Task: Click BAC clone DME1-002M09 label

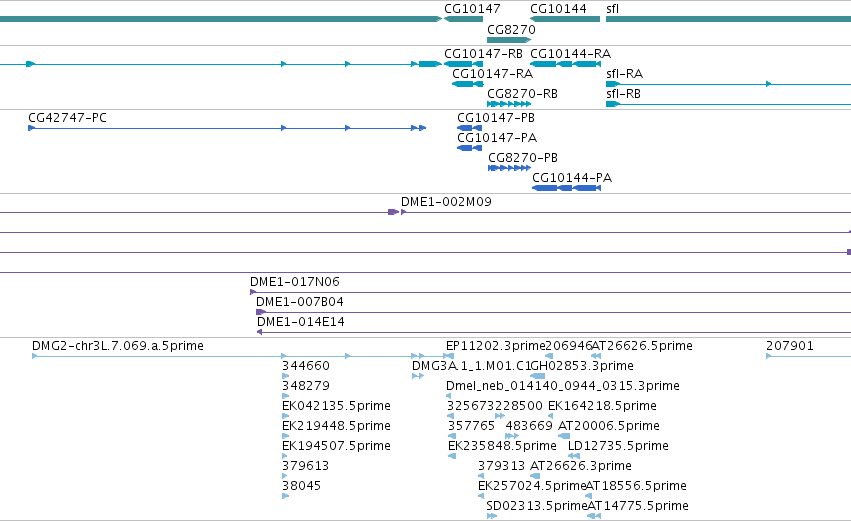Action: coord(446,202)
